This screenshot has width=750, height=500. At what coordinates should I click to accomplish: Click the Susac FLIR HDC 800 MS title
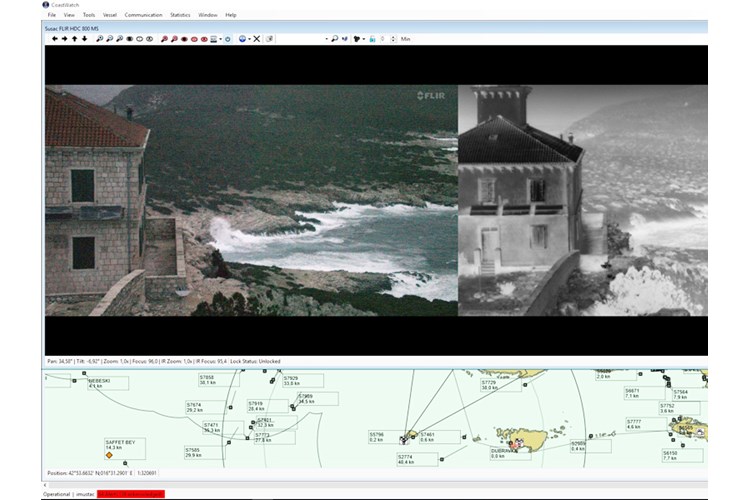click(72, 28)
